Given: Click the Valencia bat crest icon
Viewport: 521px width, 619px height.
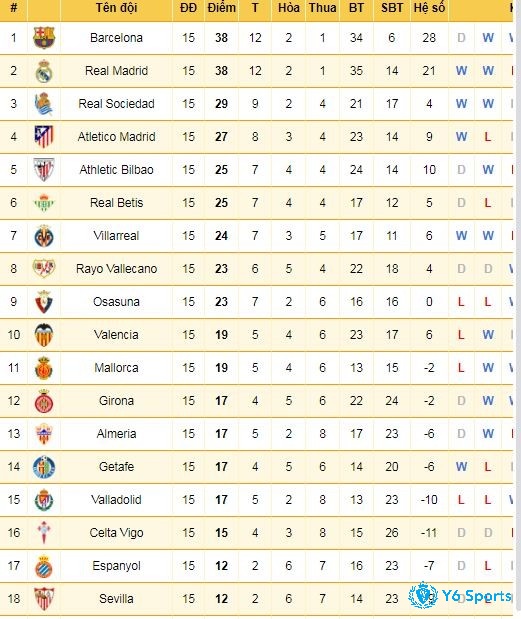Looking at the screenshot, I should [x=44, y=335].
